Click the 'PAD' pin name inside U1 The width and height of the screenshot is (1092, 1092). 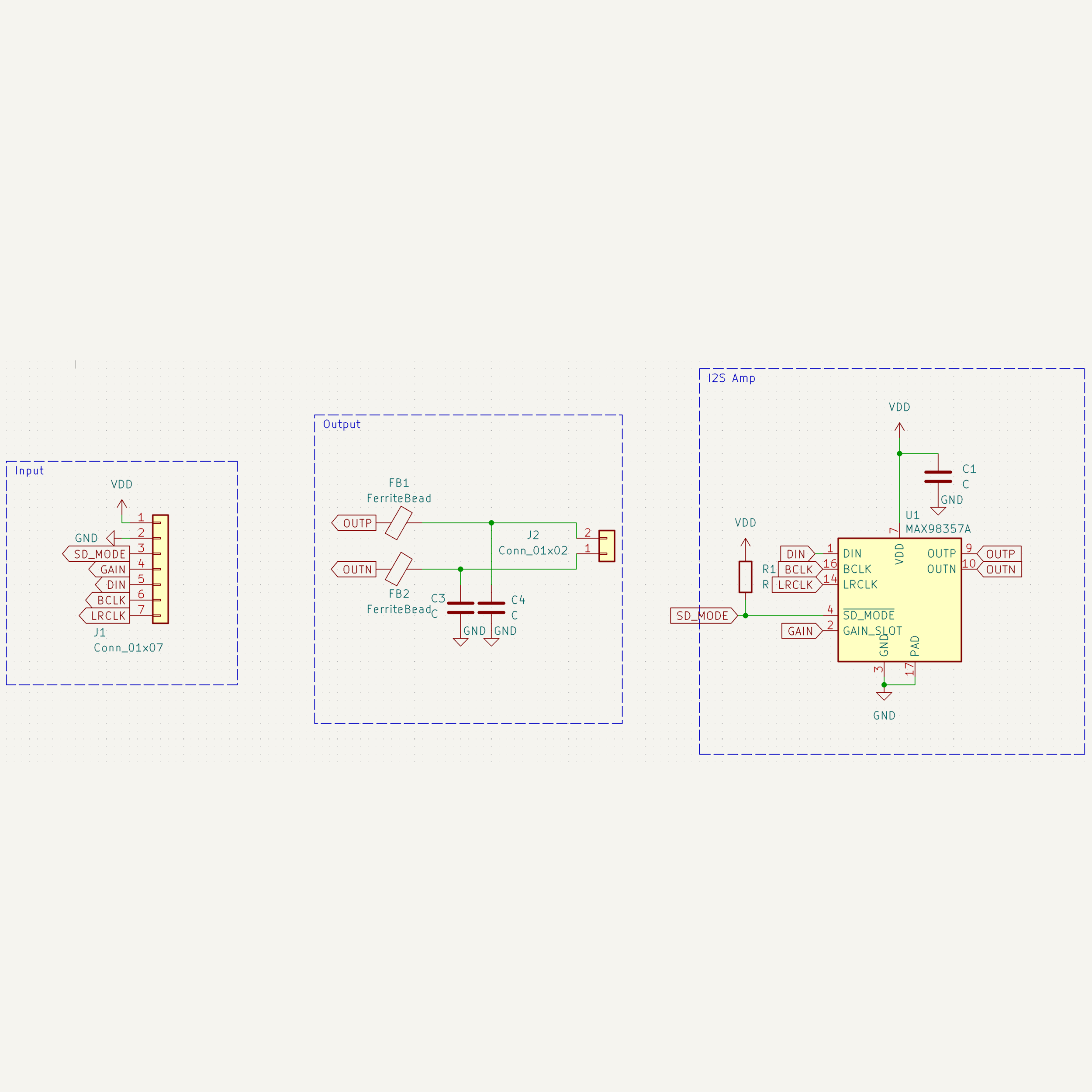pos(915,646)
